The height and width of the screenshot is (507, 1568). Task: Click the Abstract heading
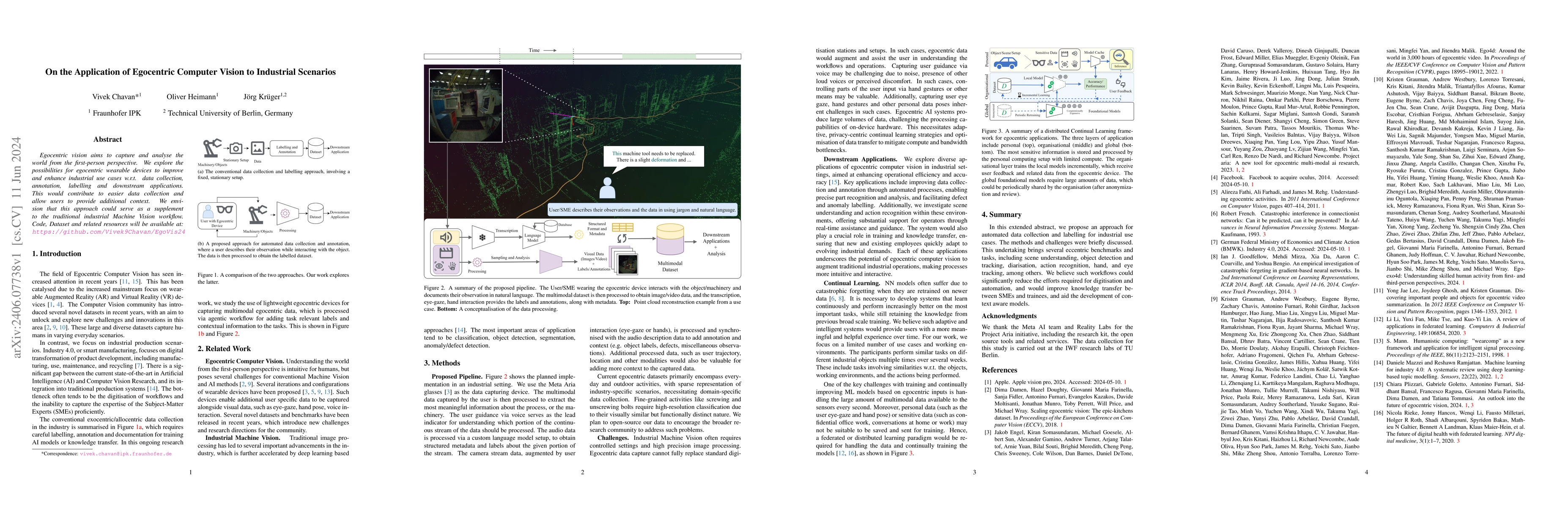pos(108,139)
